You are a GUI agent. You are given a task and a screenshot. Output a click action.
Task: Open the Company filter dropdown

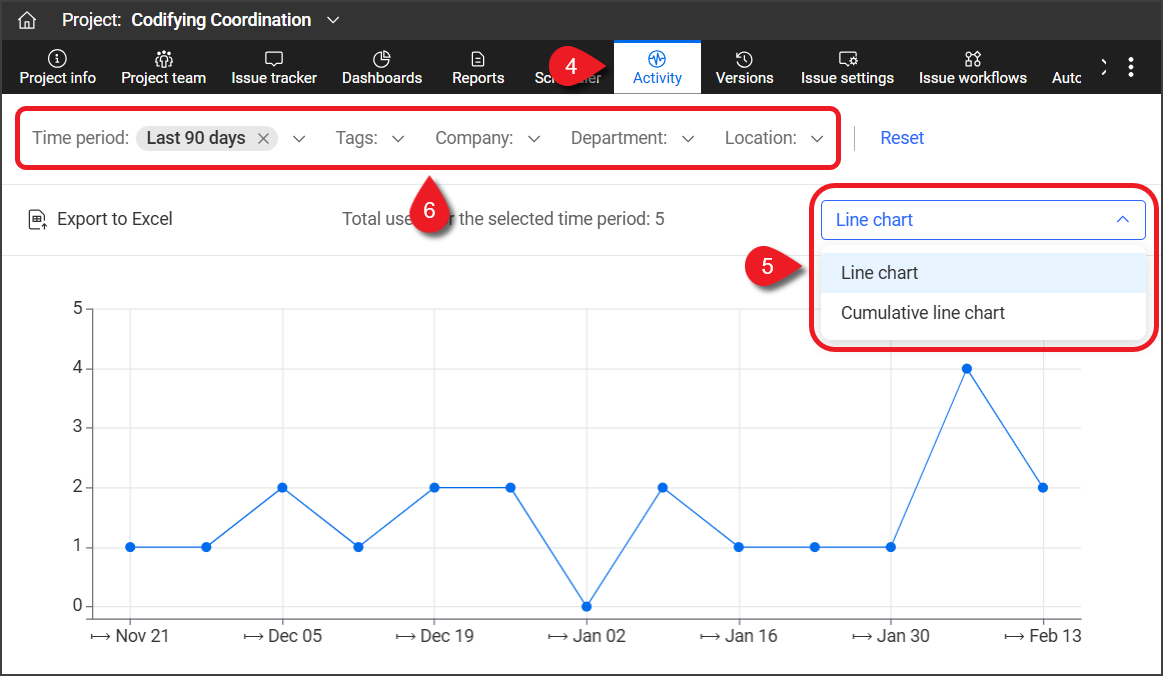coord(487,139)
